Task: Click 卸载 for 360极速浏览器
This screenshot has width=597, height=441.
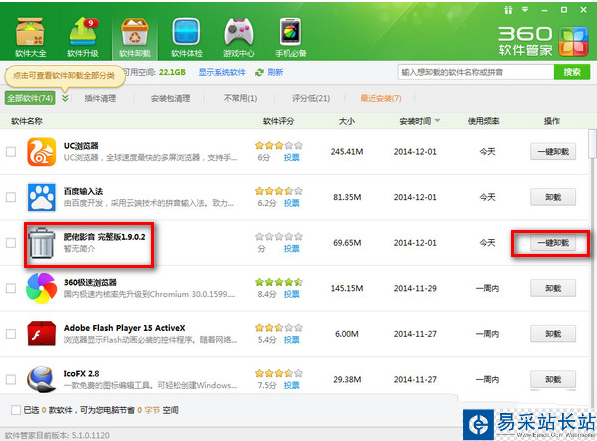Action: click(x=553, y=288)
